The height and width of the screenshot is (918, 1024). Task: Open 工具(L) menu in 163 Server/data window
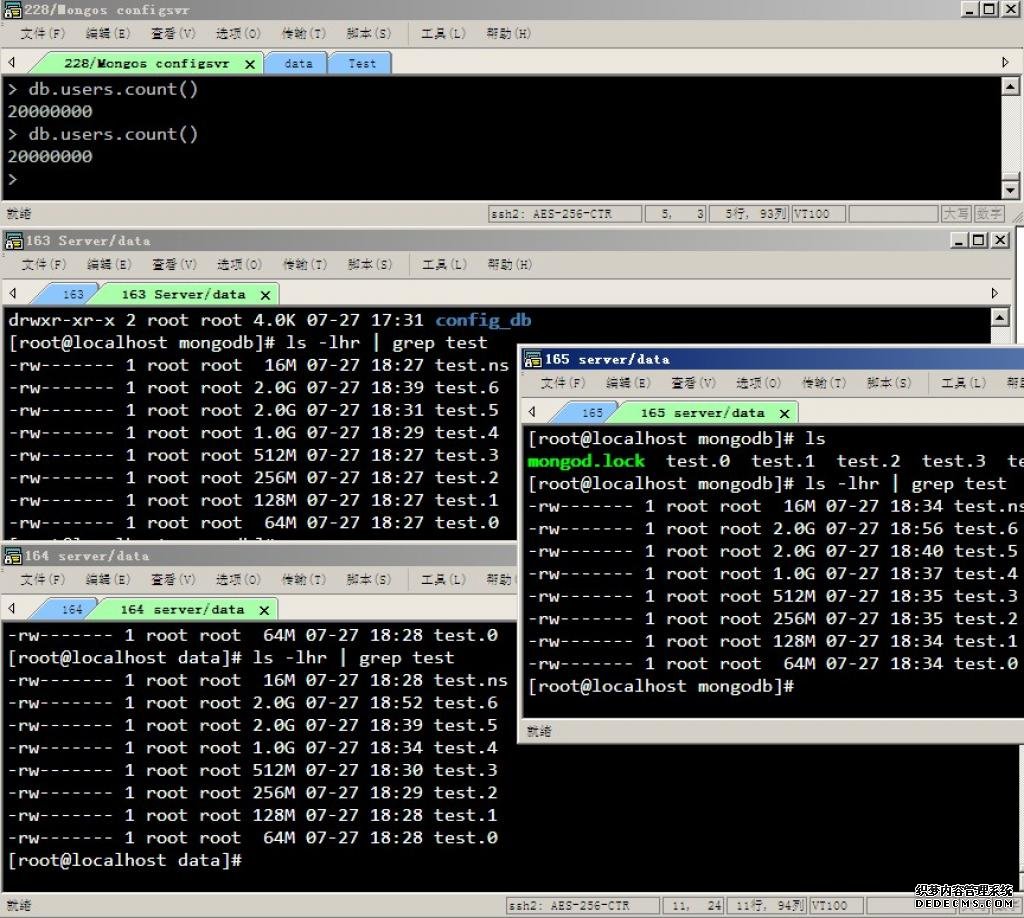click(443, 265)
